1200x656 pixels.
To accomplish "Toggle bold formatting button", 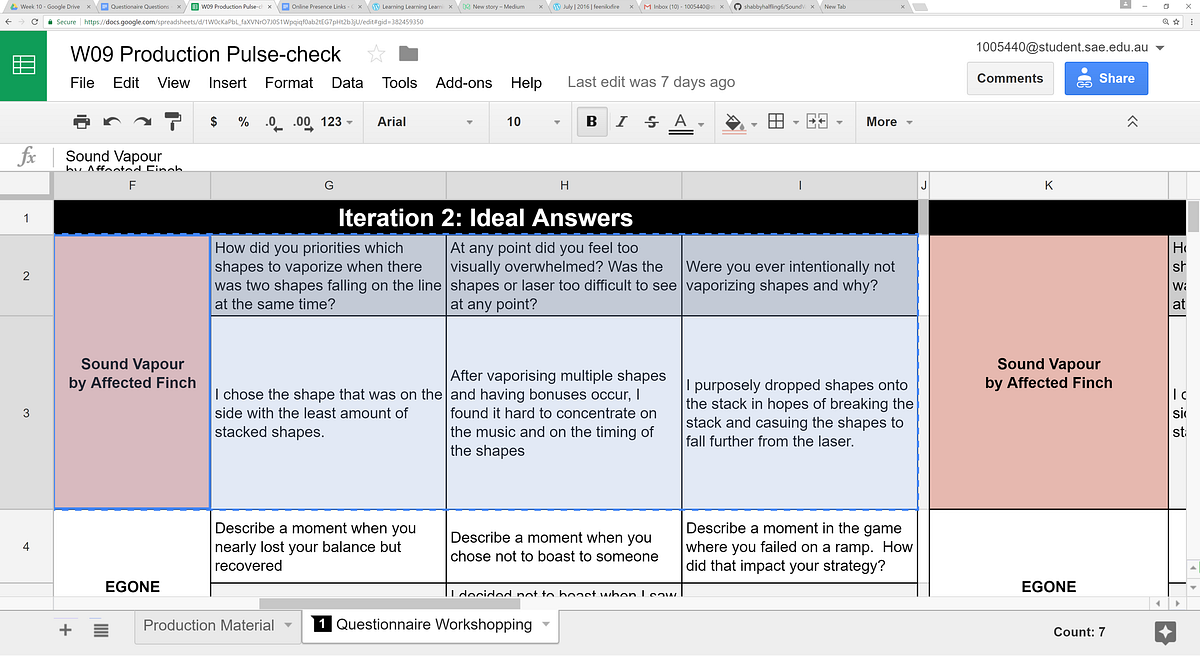I will click(x=591, y=122).
